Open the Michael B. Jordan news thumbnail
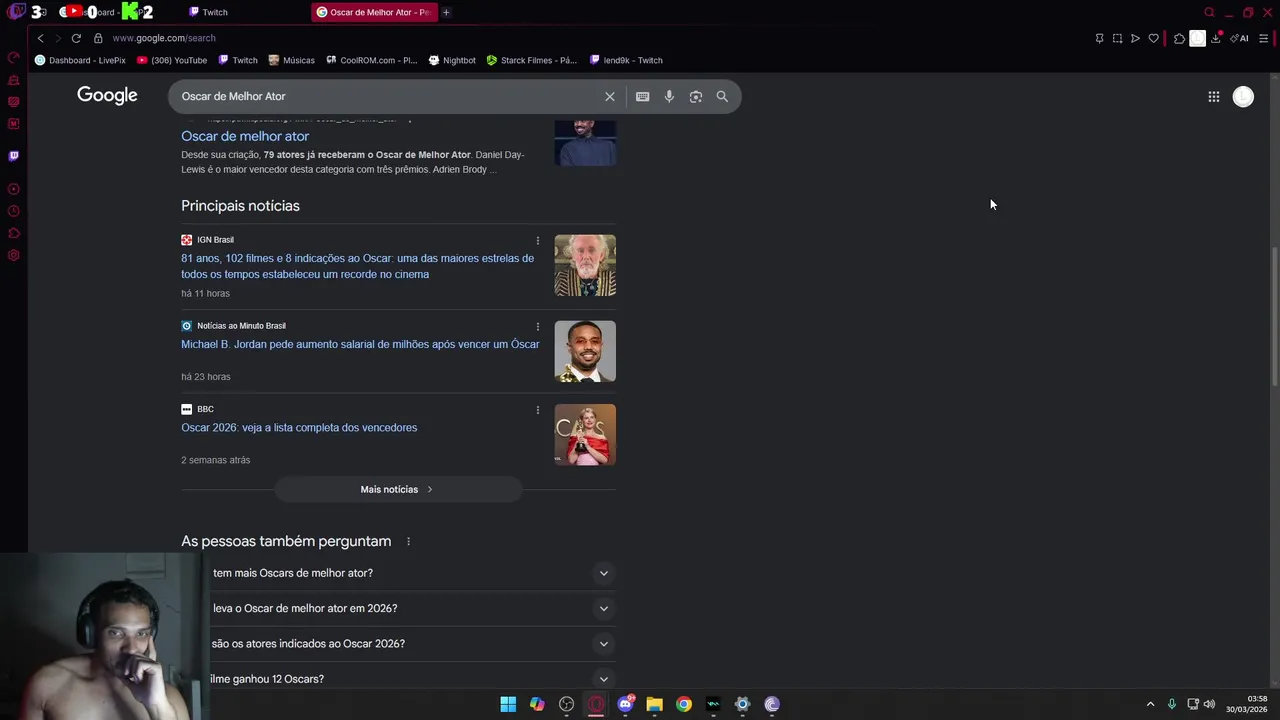The width and height of the screenshot is (1280, 720). pyautogui.click(x=585, y=351)
